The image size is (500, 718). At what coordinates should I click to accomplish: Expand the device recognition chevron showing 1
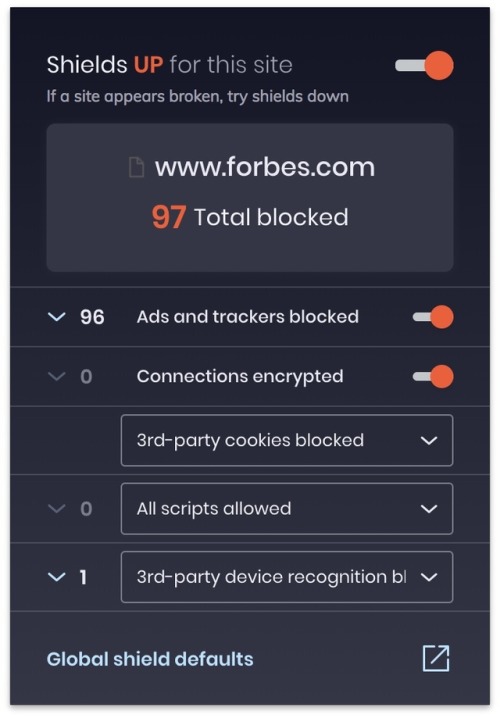click(x=57, y=577)
